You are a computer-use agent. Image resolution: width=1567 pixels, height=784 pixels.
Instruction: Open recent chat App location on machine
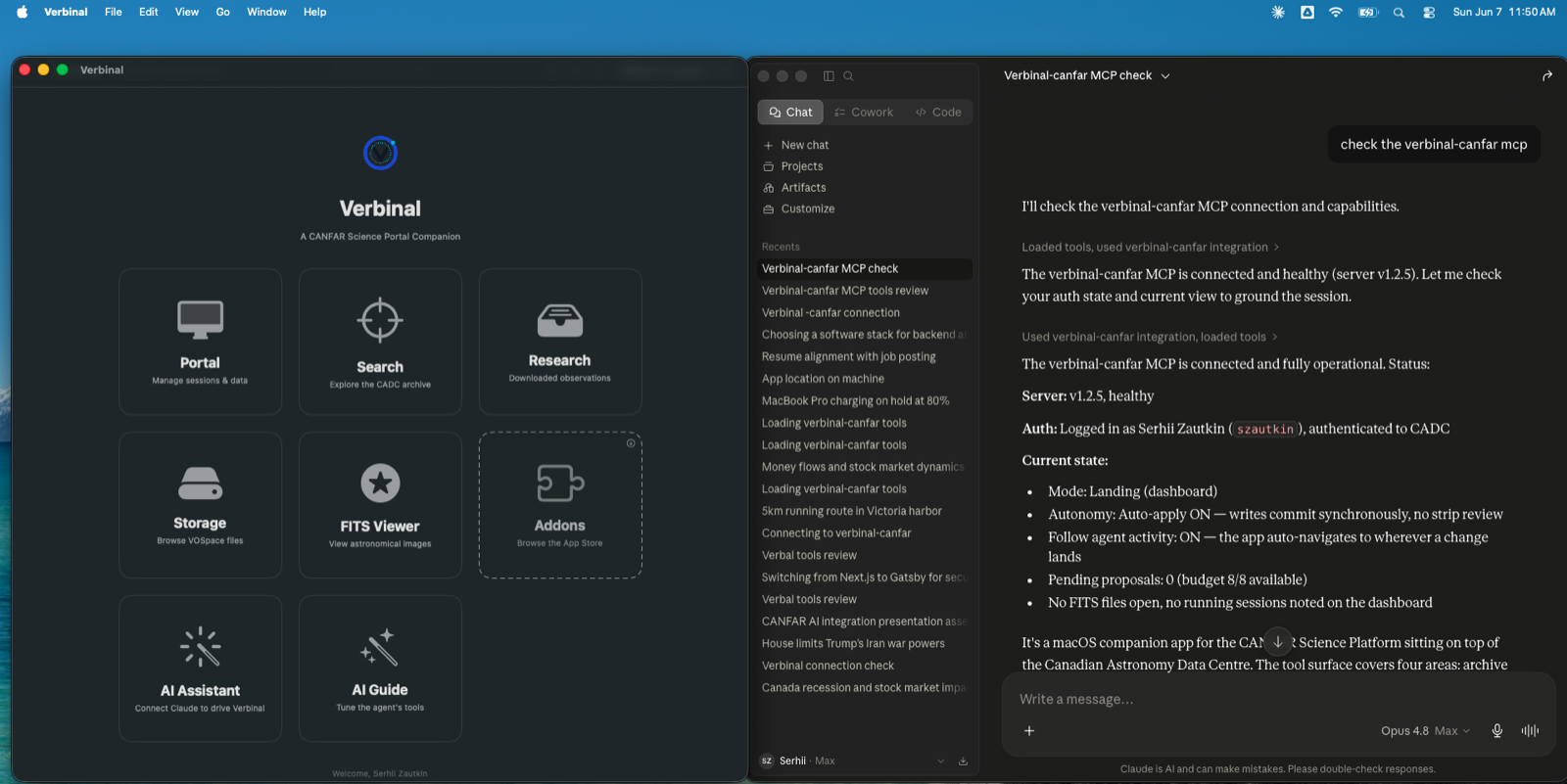click(x=865, y=379)
